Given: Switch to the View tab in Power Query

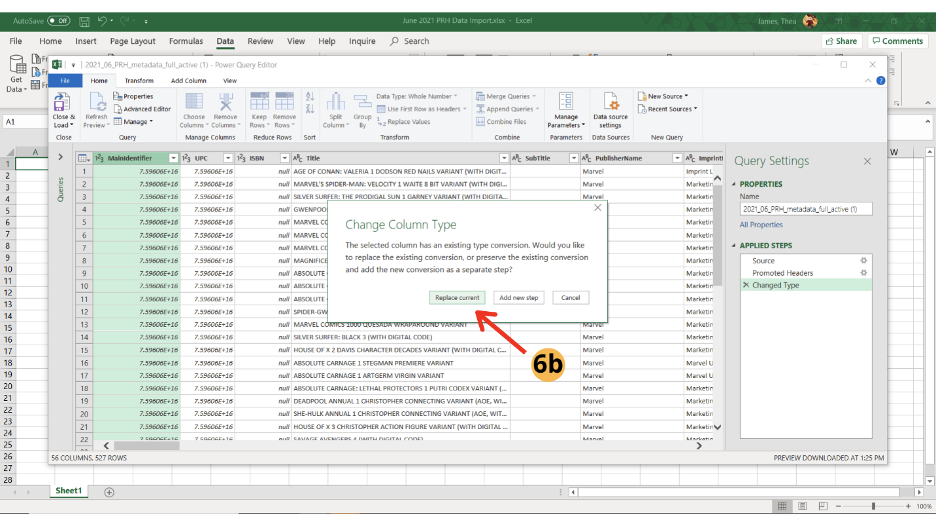Looking at the screenshot, I should coord(230,81).
